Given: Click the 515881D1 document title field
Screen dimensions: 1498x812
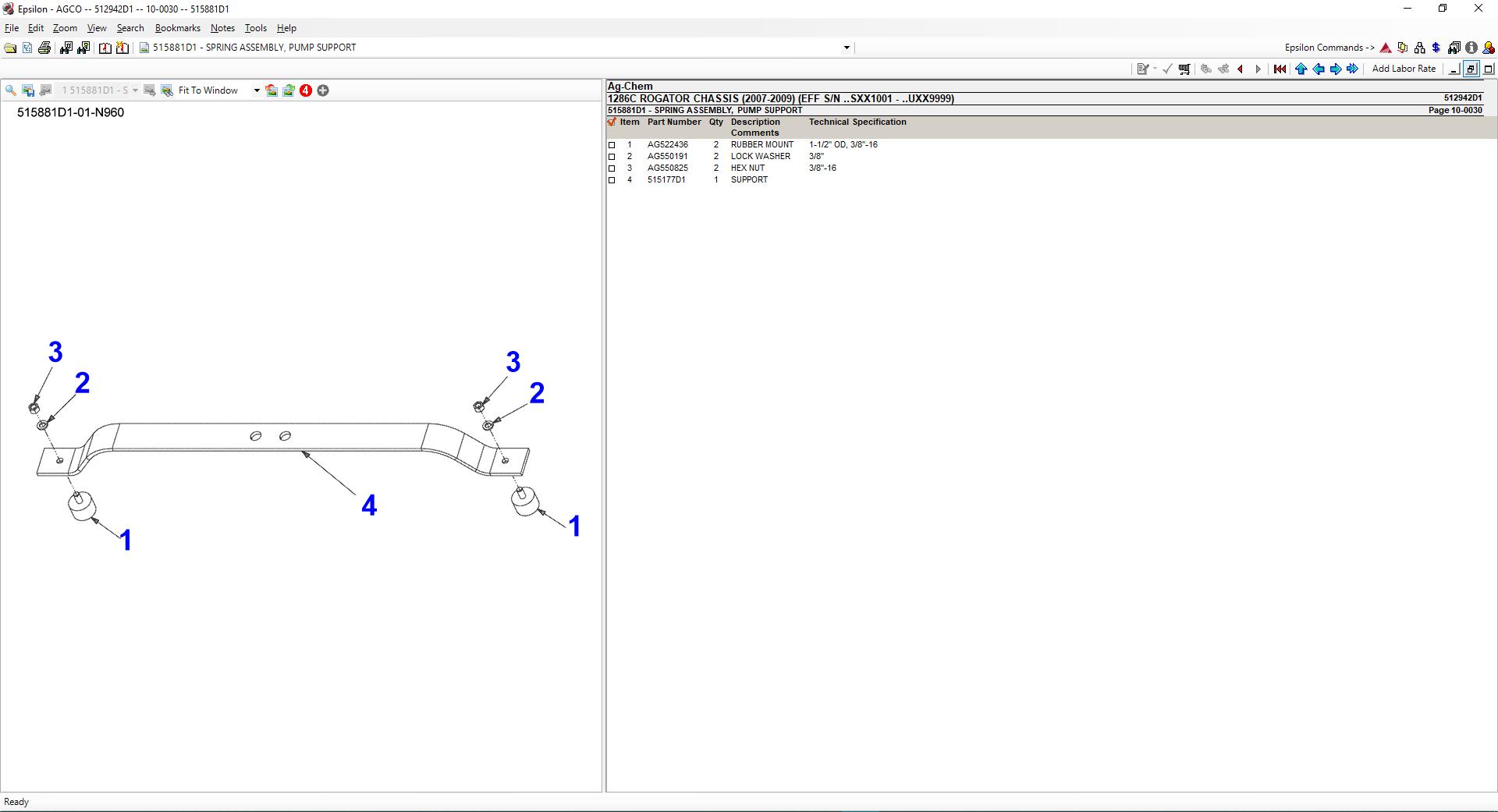Looking at the screenshot, I should tap(496, 48).
